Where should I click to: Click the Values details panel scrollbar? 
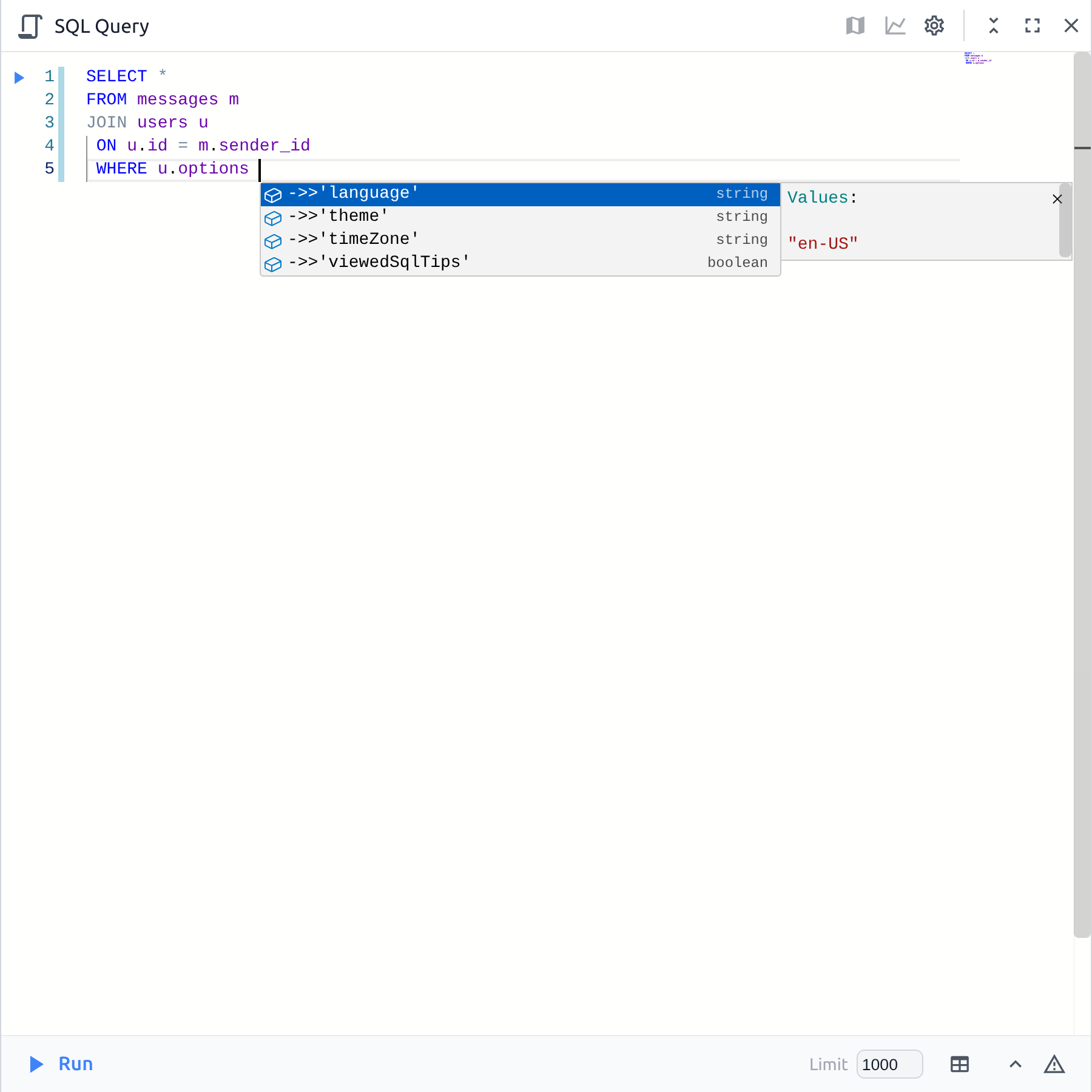coord(1065,221)
